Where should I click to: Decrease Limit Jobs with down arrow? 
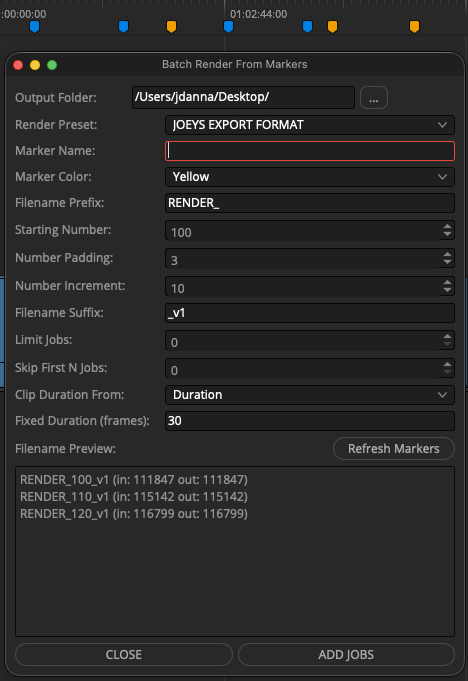pyautogui.click(x=448, y=344)
